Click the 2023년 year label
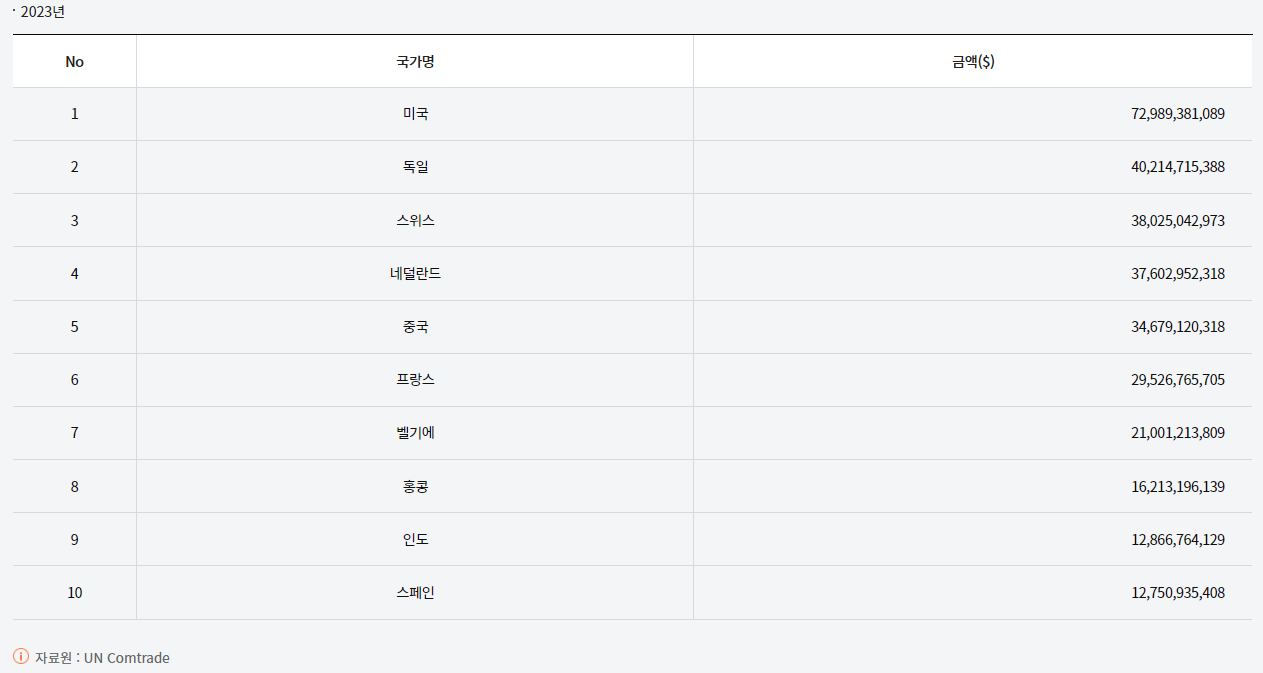The image size is (1263, 673). pyautogui.click(x=42, y=12)
